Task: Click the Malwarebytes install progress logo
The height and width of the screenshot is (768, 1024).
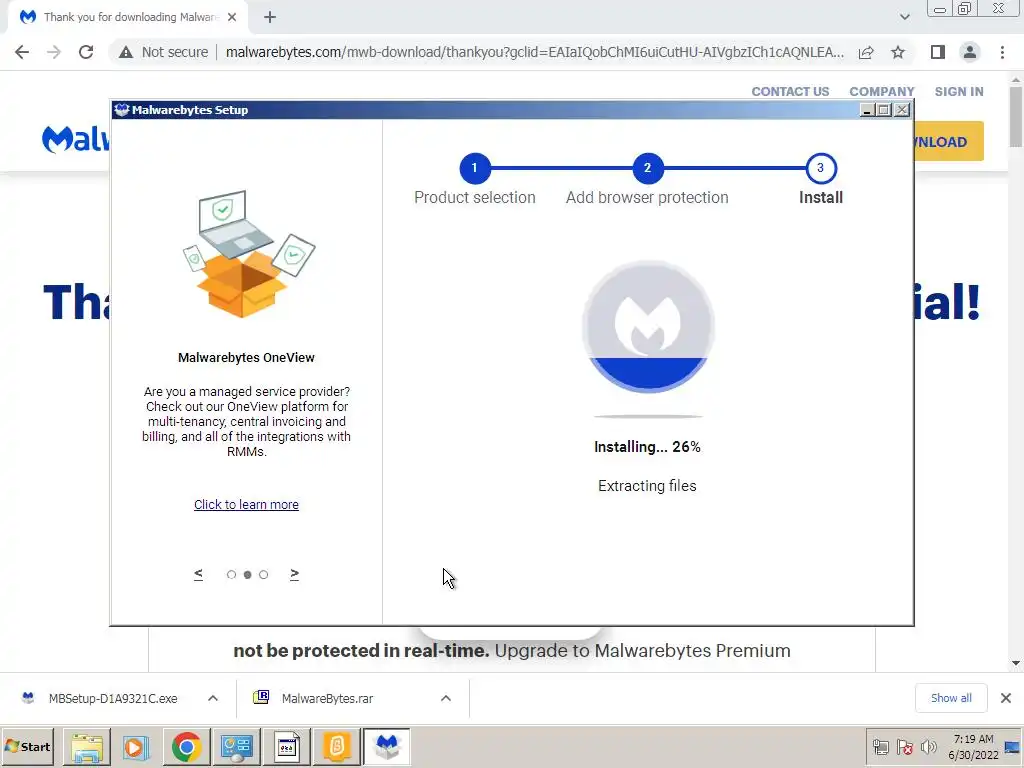Action: [x=648, y=327]
